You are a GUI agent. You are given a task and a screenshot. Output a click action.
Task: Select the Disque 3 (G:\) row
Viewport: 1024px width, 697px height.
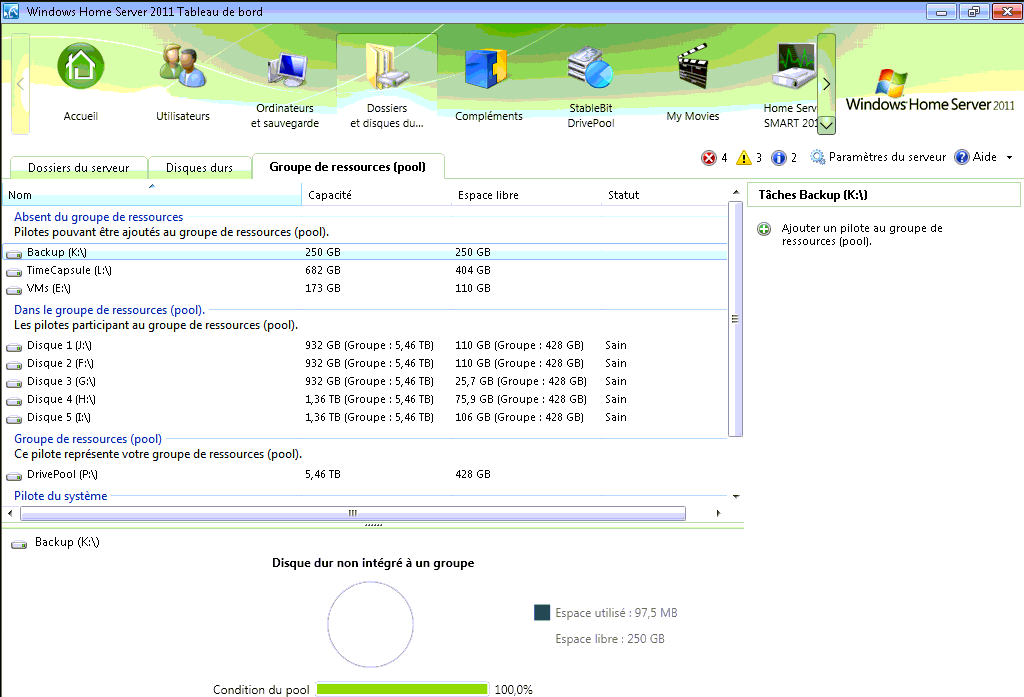[364, 381]
